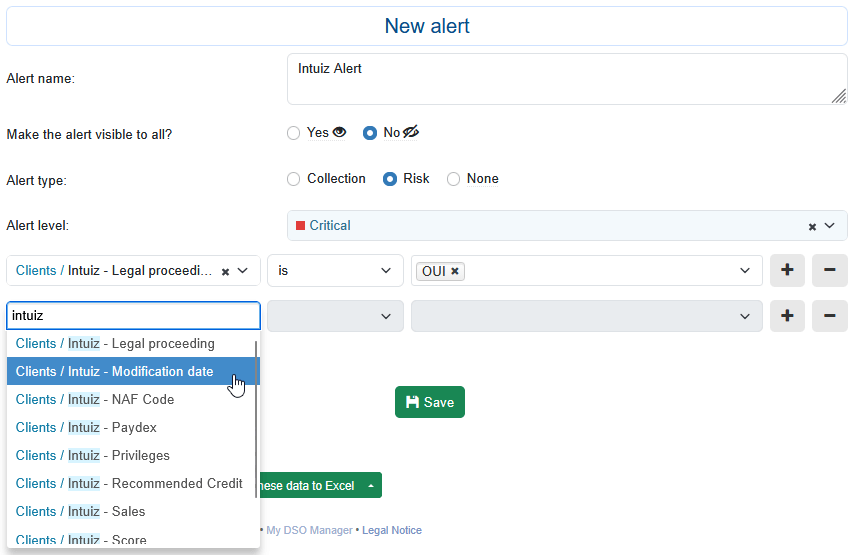
Task: Clear the Legal proceeding field selection
Action: pyautogui.click(x=225, y=271)
